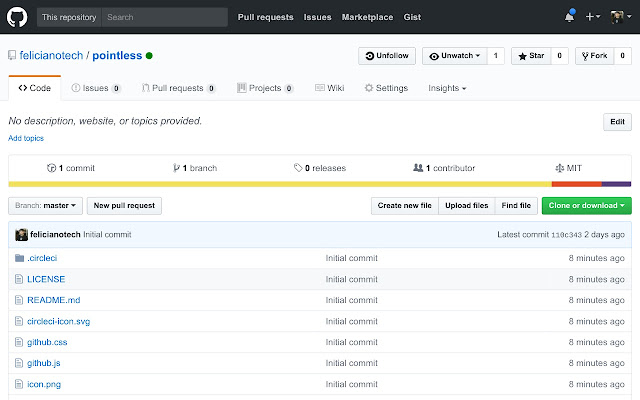Open the plus create-new menu
The width and height of the screenshot is (640, 400).
[x=593, y=17]
